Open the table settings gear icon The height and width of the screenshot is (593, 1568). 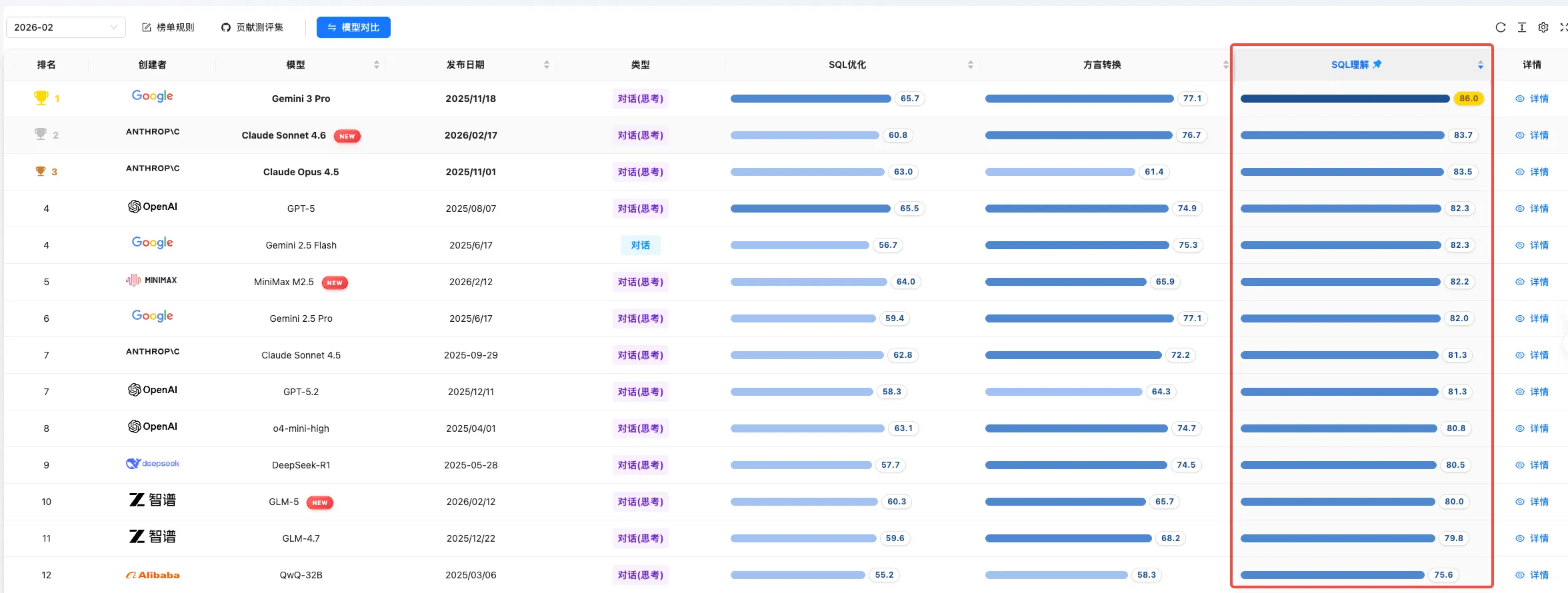[1543, 27]
